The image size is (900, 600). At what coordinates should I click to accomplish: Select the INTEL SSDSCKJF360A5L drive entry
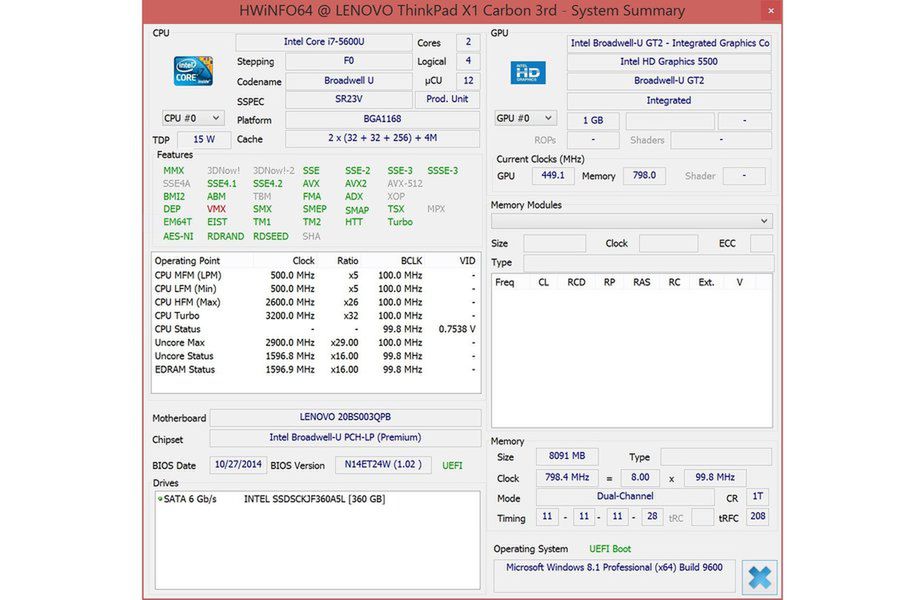pos(315,499)
